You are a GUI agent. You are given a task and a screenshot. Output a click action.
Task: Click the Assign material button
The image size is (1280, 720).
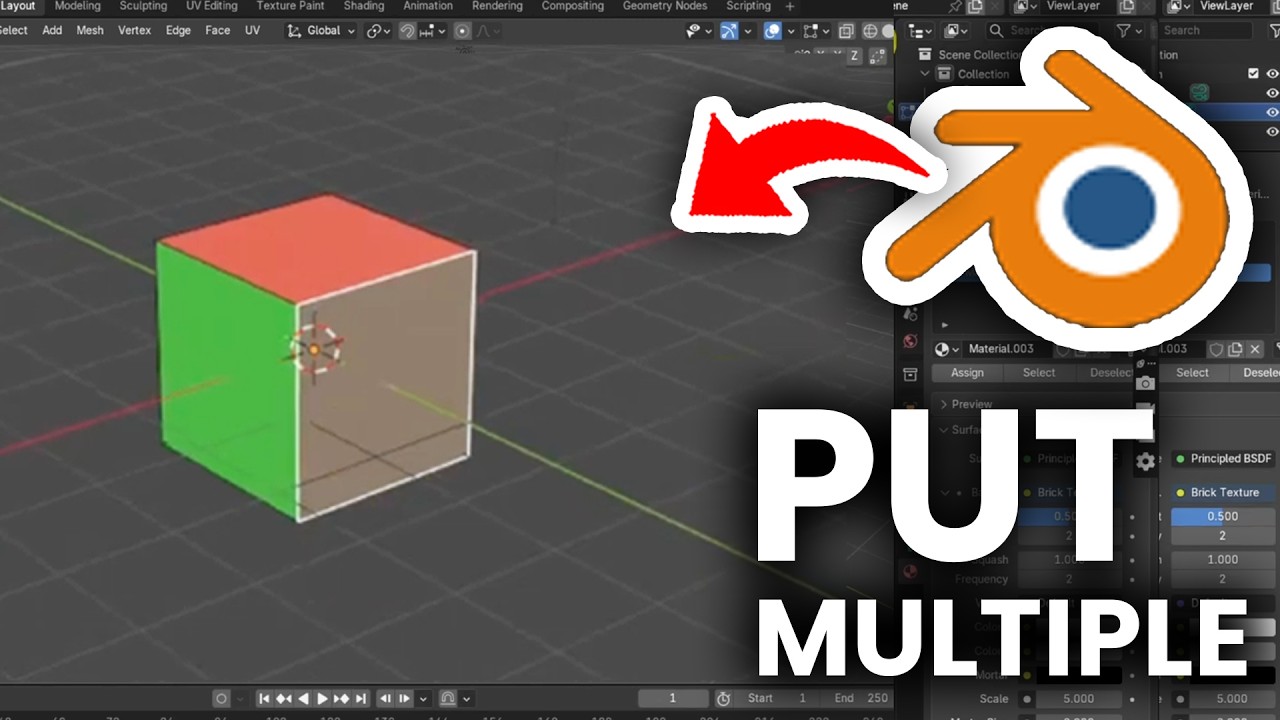click(967, 373)
